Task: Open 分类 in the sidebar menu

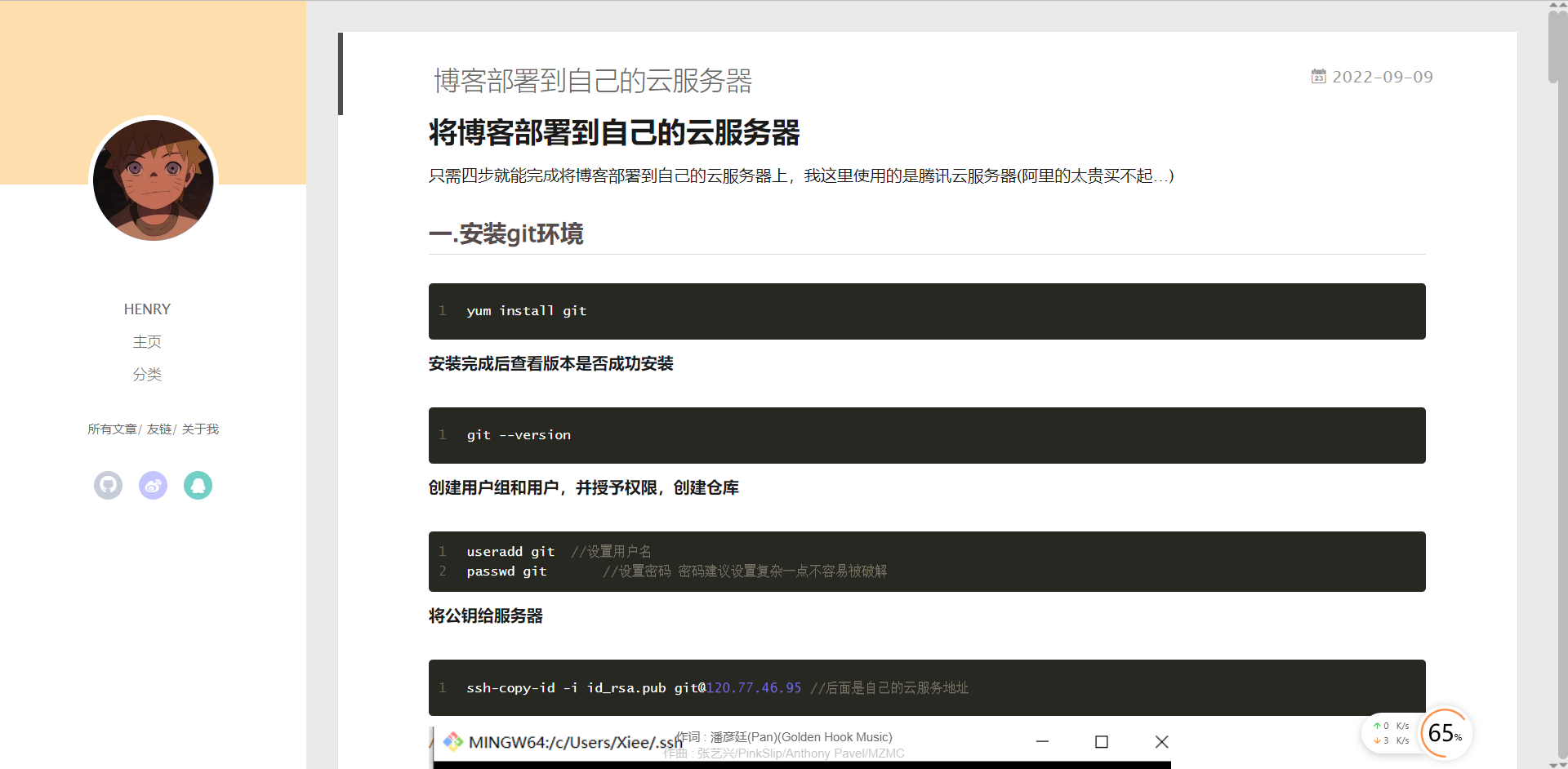Action: point(147,375)
